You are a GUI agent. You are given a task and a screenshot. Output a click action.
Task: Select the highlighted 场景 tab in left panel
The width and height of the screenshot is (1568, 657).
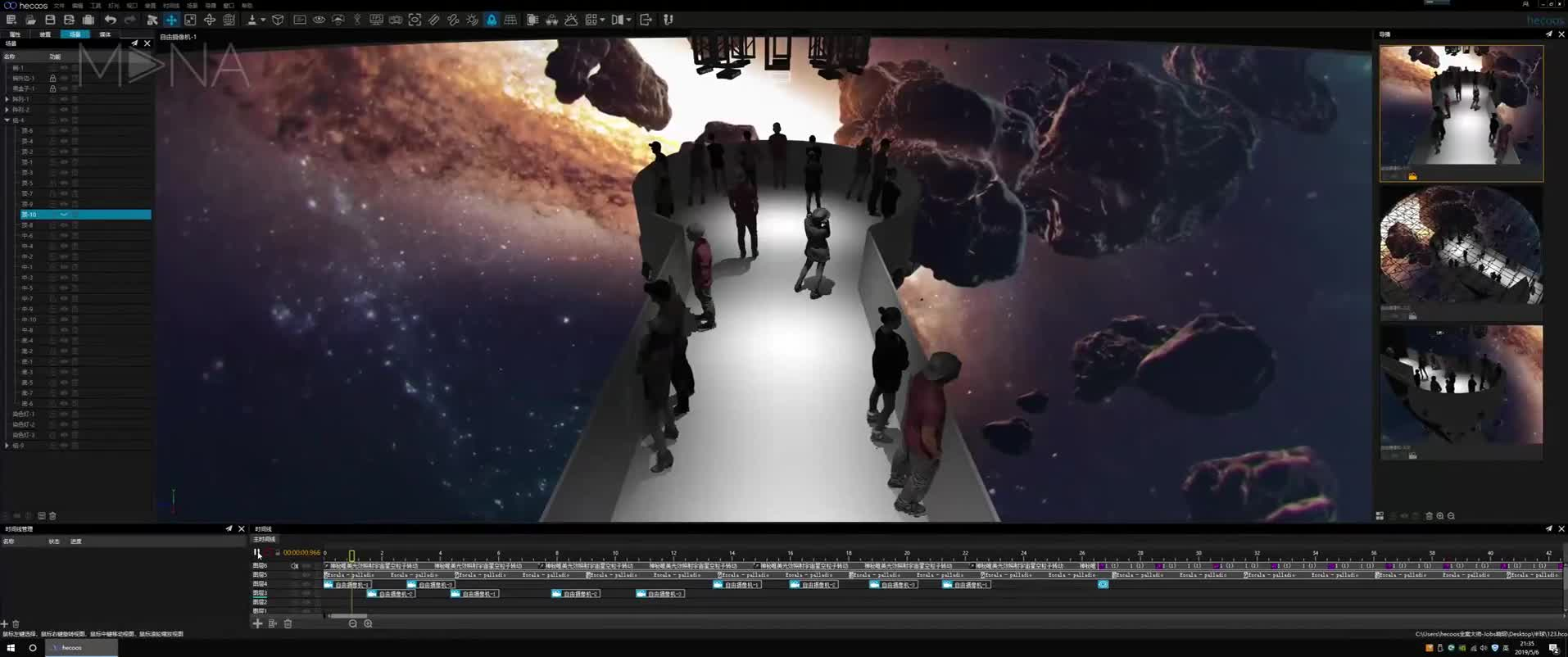pos(75,34)
